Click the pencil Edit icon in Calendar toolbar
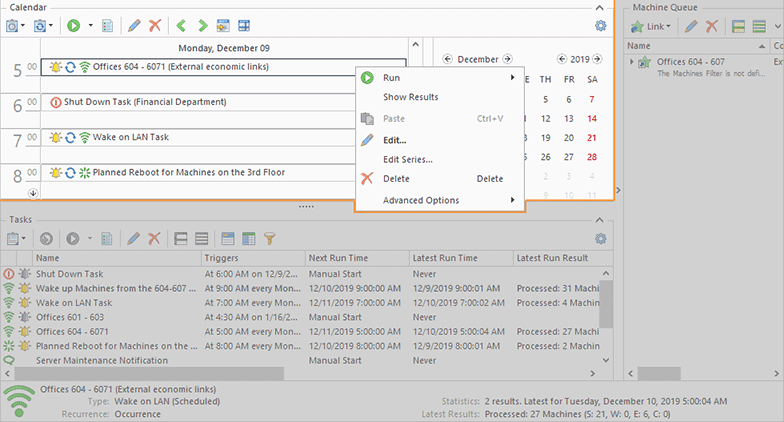The height and width of the screenshot is (422, 784). pyautogui.click(x=134, y=25)
